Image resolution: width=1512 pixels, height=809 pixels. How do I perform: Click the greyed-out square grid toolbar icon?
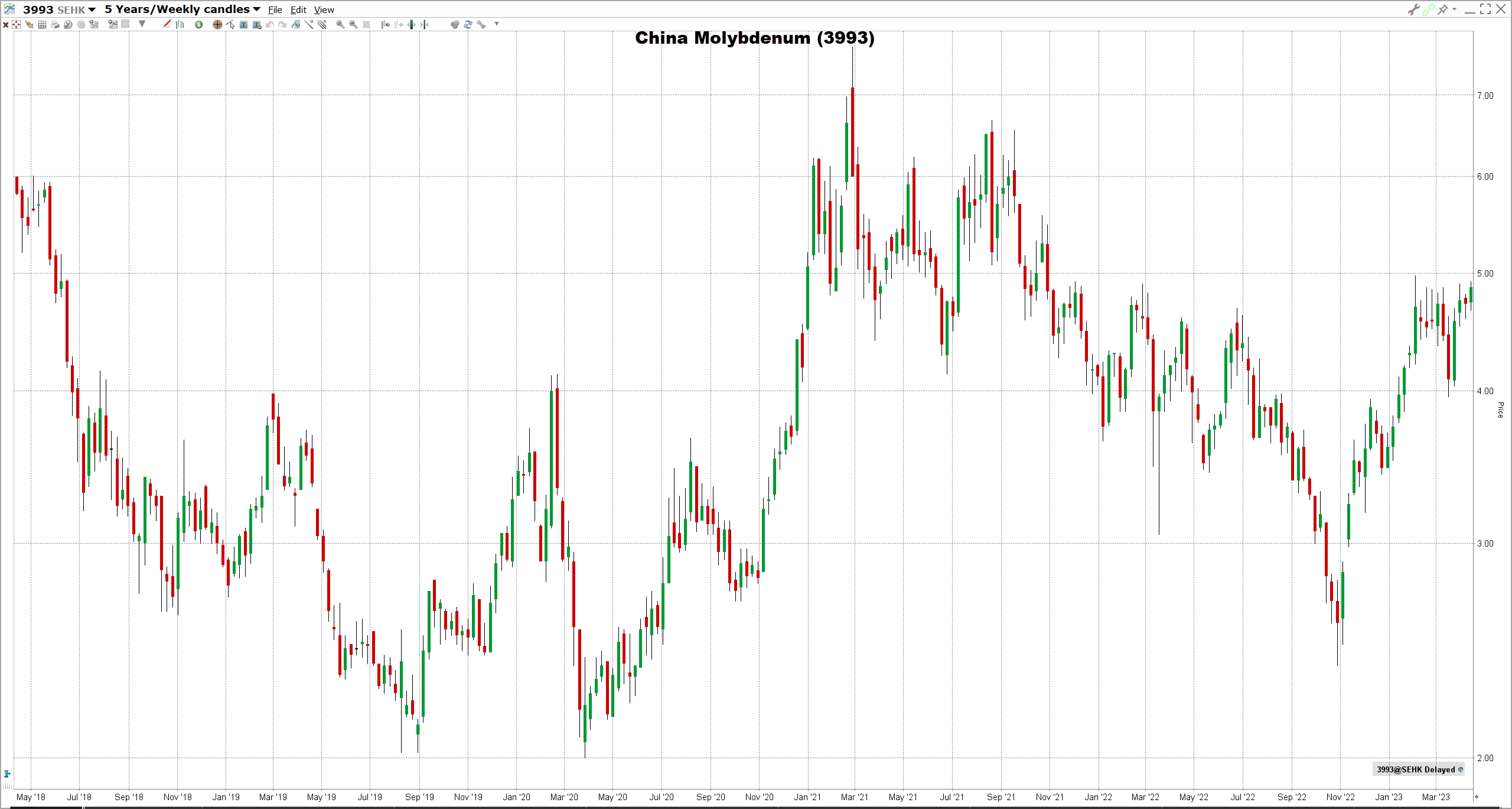[x=125, y=24]
